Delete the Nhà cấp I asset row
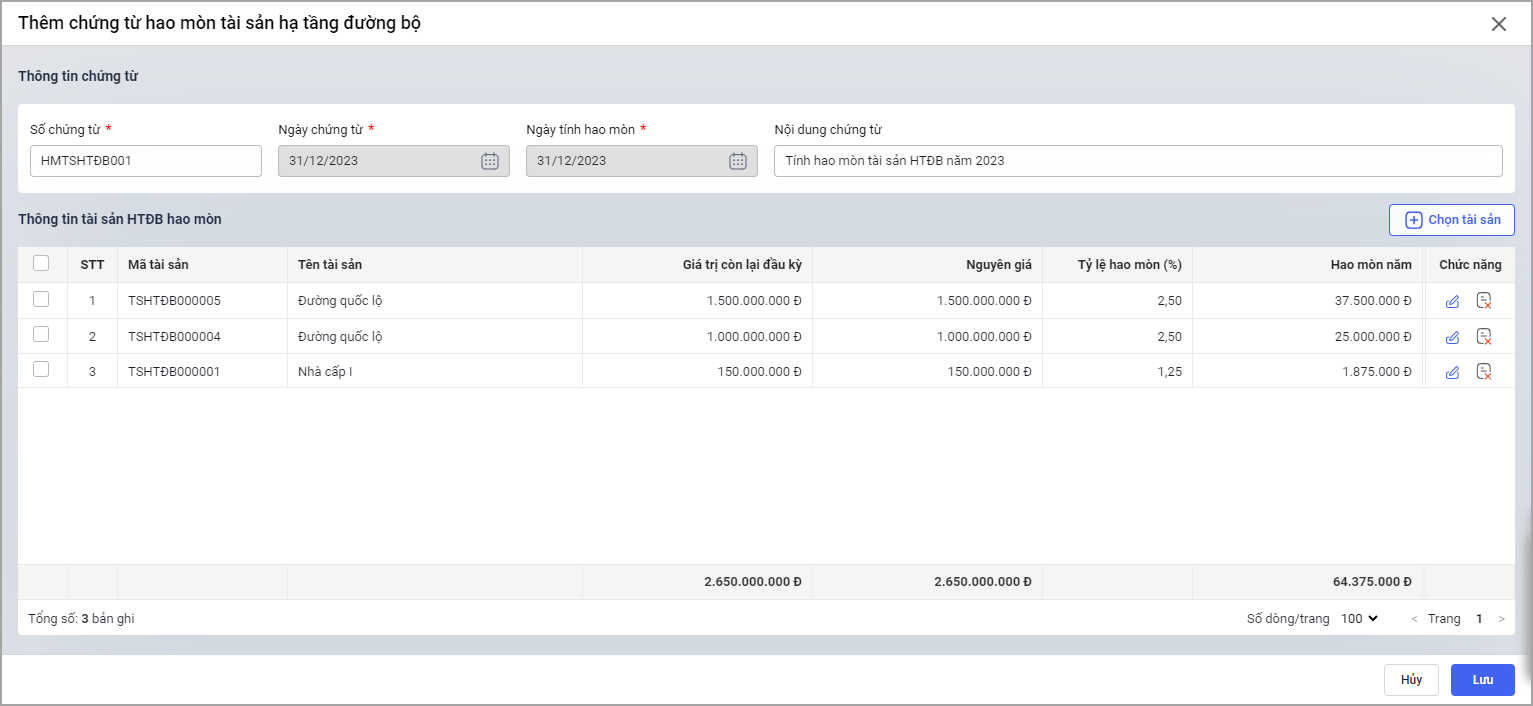1533x706 pixels. pyautogui.click(x=1484, y=372)
